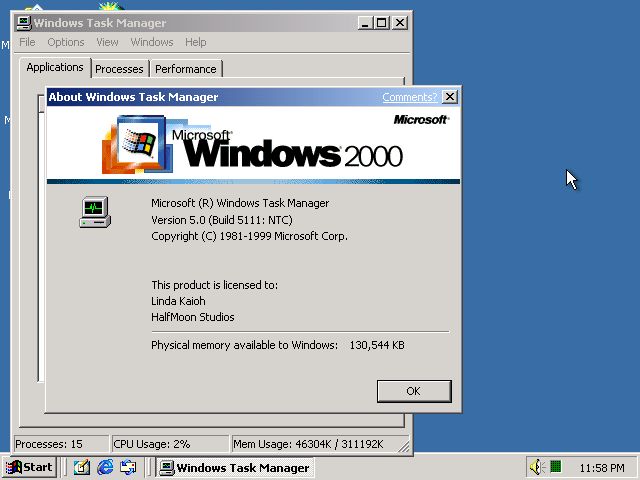Open the Windows menu in Task Manager
The image size is (640, 480).
(152, 42)
